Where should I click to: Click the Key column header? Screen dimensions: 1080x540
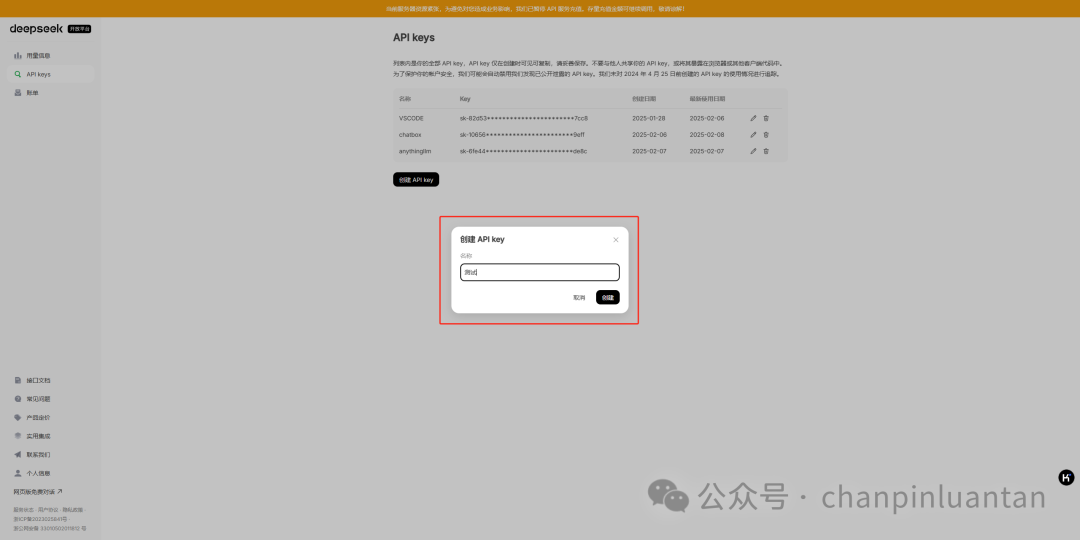pos(466,99)
